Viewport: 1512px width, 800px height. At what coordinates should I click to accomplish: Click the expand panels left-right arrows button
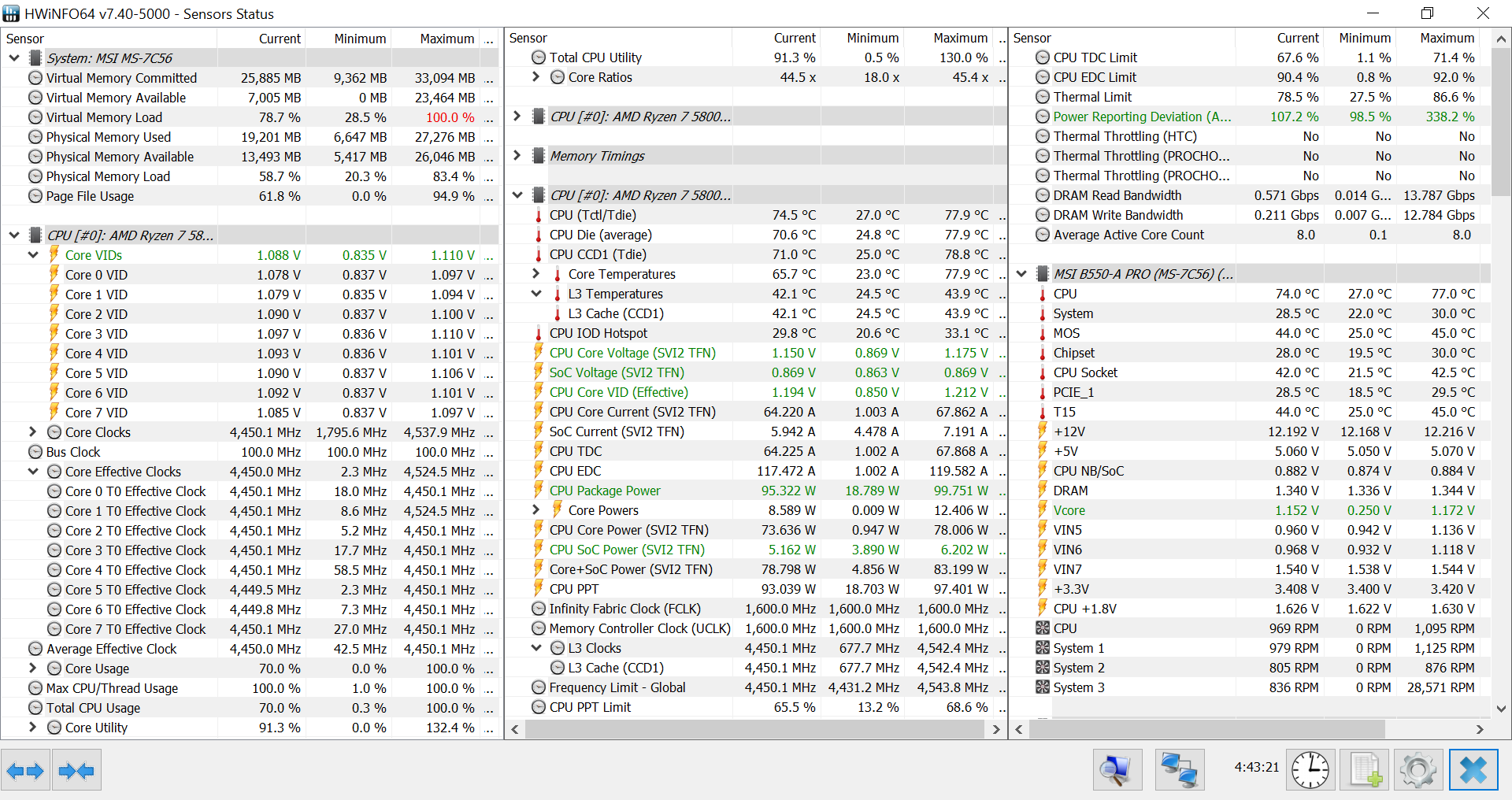pos(26,770)
